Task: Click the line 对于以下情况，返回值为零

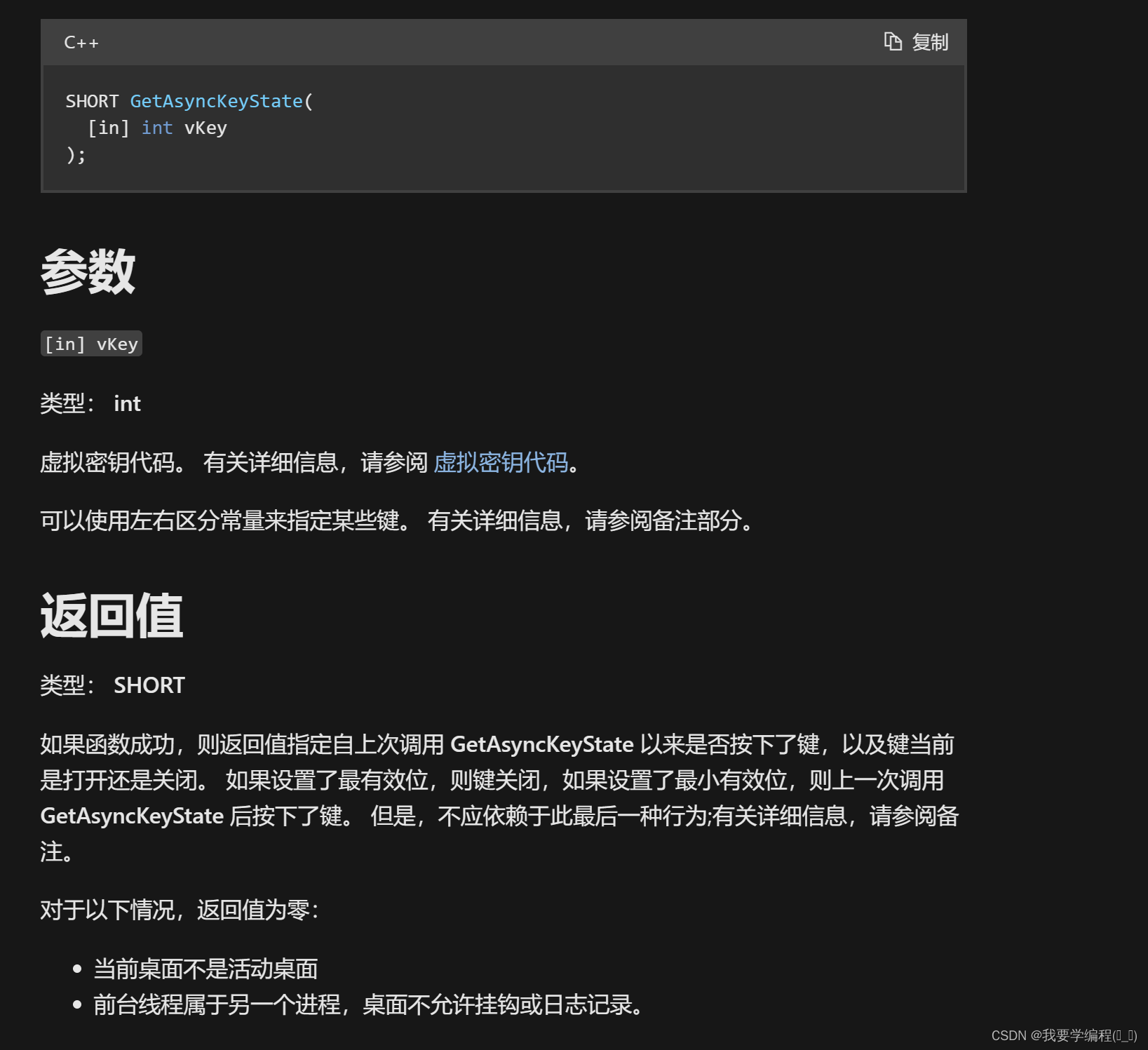Action: click(x=180, y=910)
